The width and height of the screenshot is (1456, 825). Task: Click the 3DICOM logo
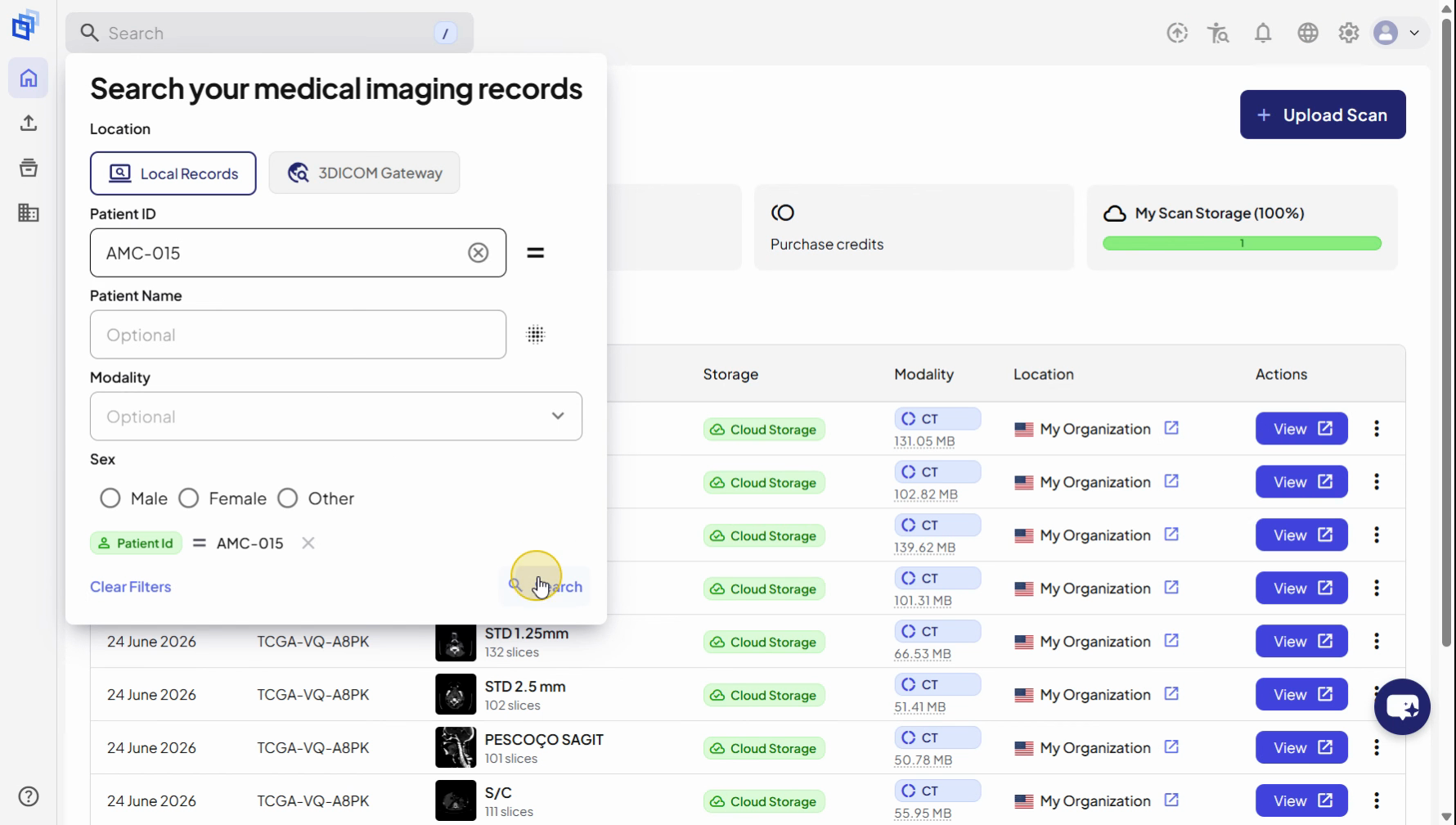[26, 25]
